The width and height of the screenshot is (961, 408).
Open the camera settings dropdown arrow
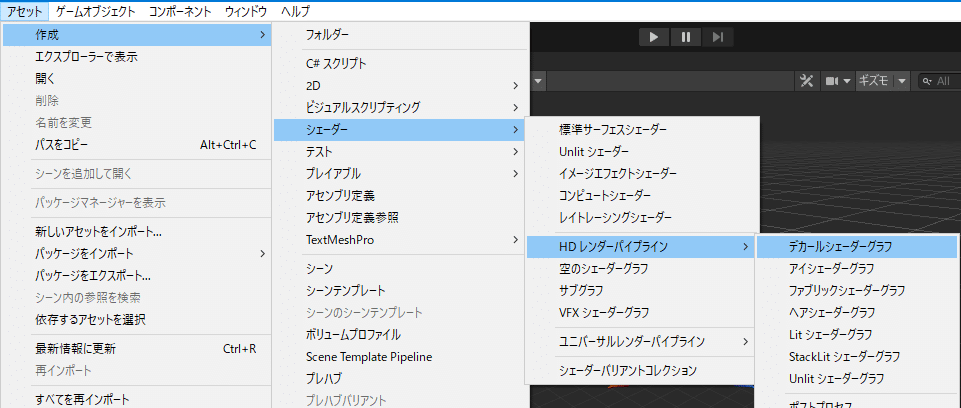pos(847,81)
